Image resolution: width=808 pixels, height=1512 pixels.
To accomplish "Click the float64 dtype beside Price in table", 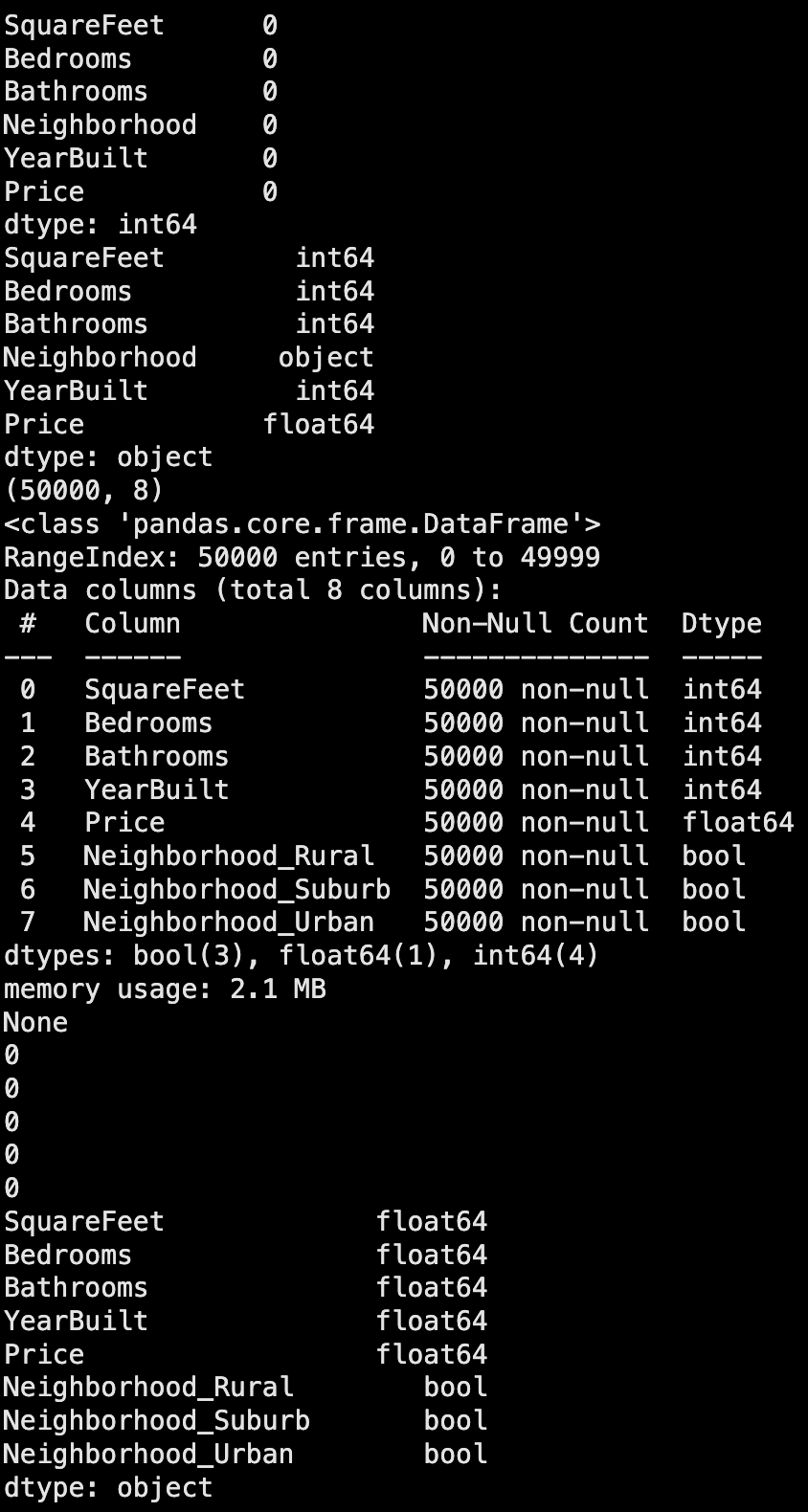I will (x=738, y=822).
